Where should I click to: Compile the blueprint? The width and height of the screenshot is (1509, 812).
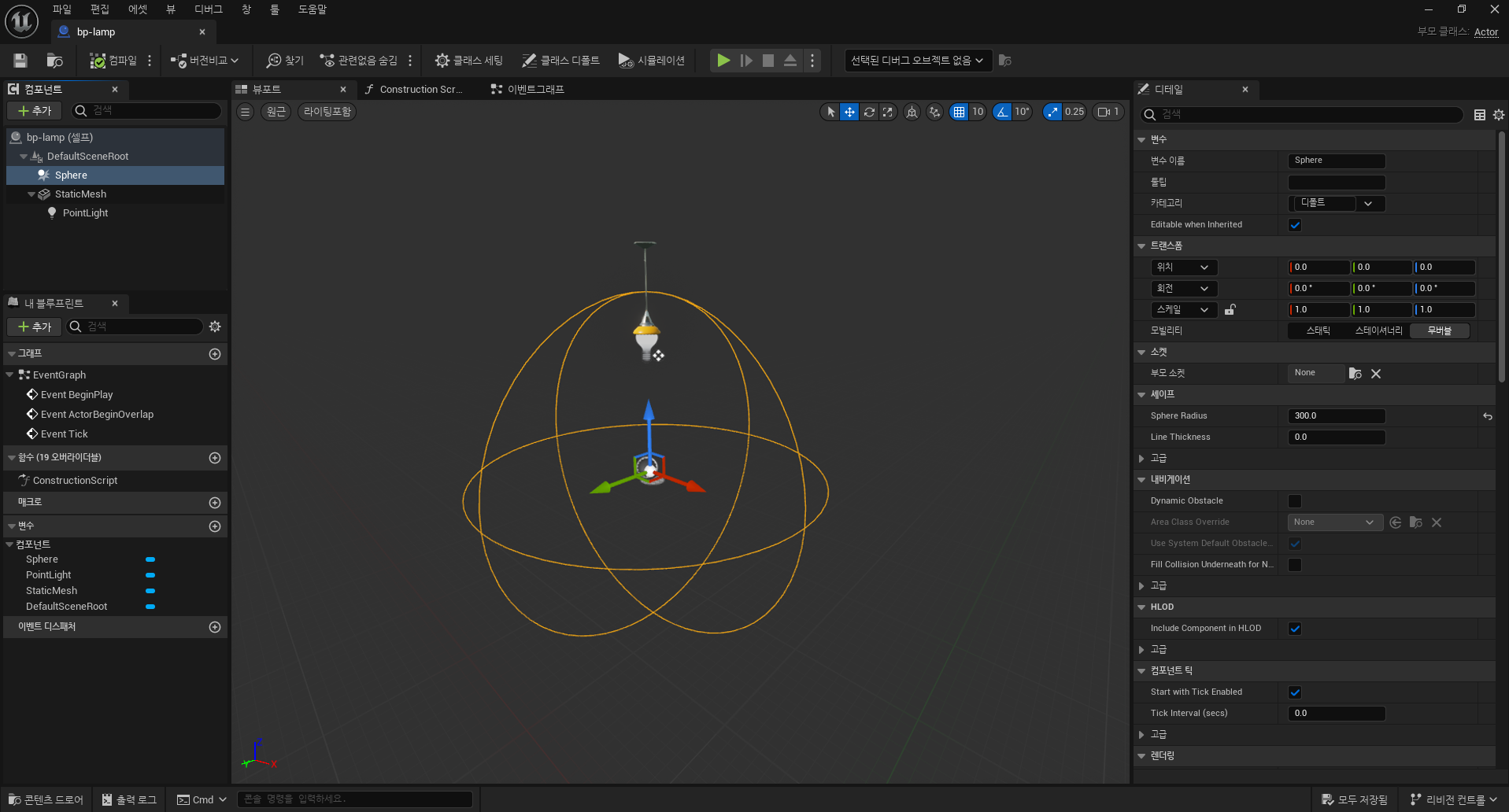tap(113, 61)
